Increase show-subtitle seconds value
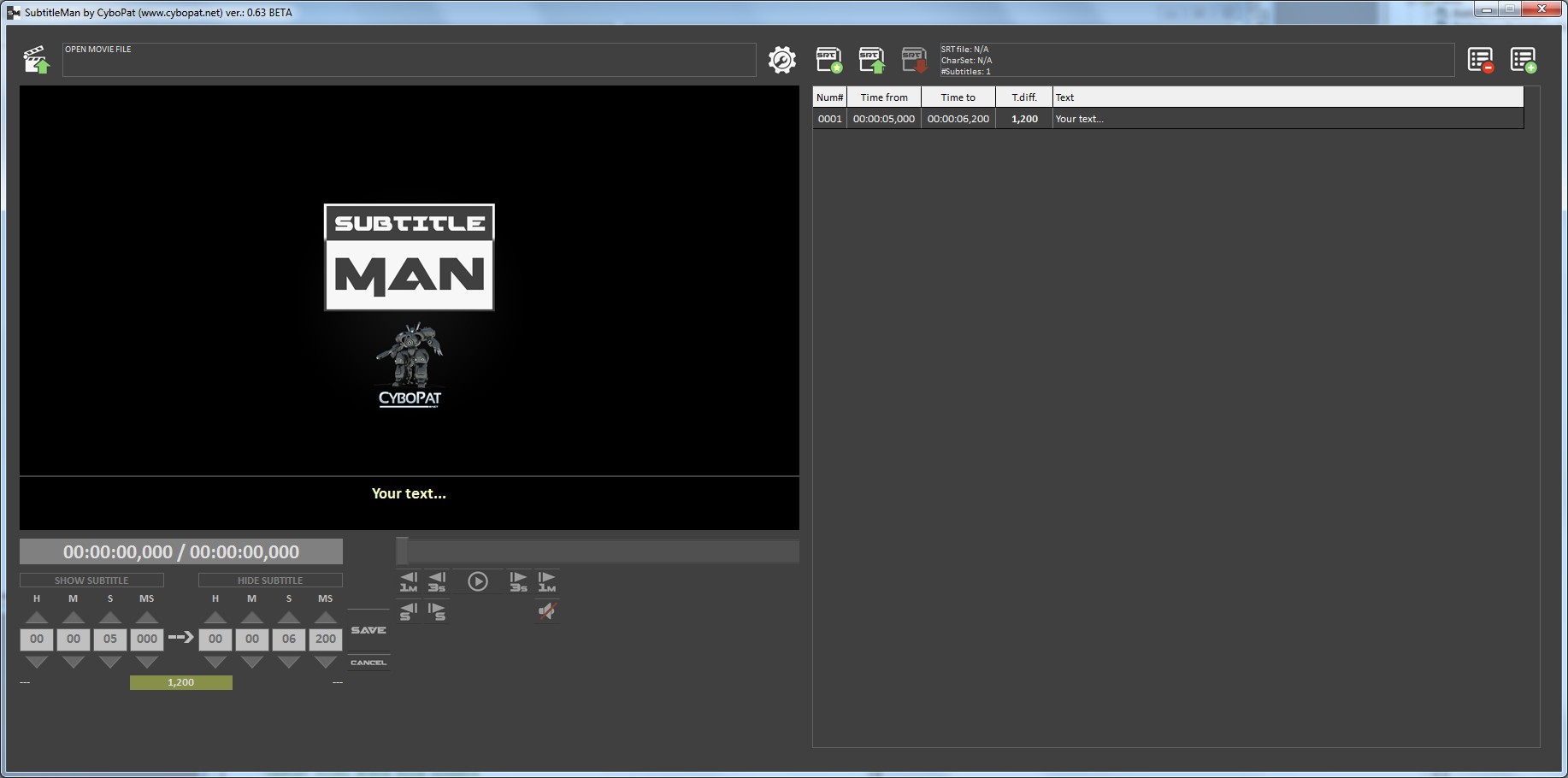 point(110,617)
